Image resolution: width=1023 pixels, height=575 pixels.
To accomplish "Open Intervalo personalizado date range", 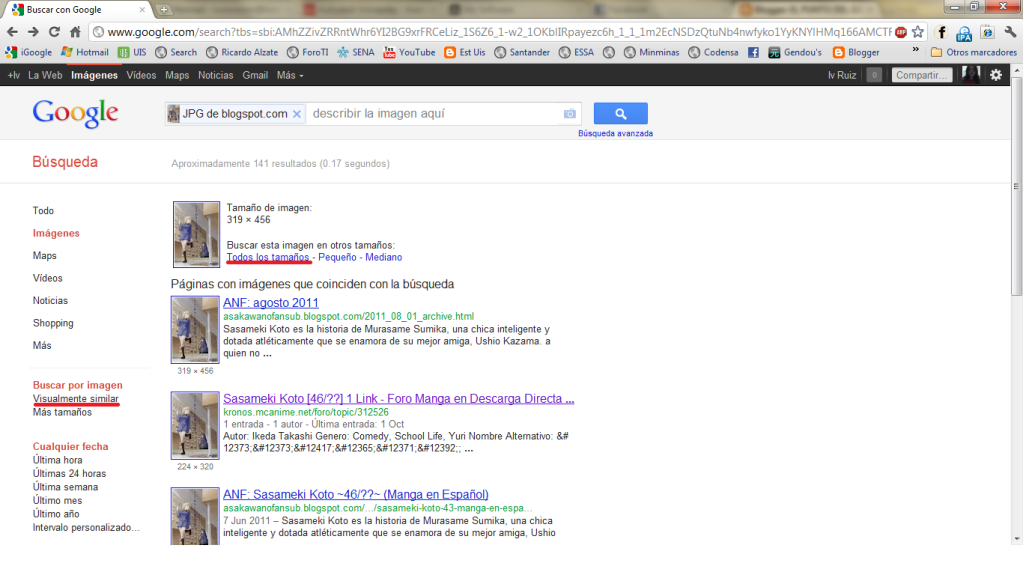I will (x=86, y=527).
